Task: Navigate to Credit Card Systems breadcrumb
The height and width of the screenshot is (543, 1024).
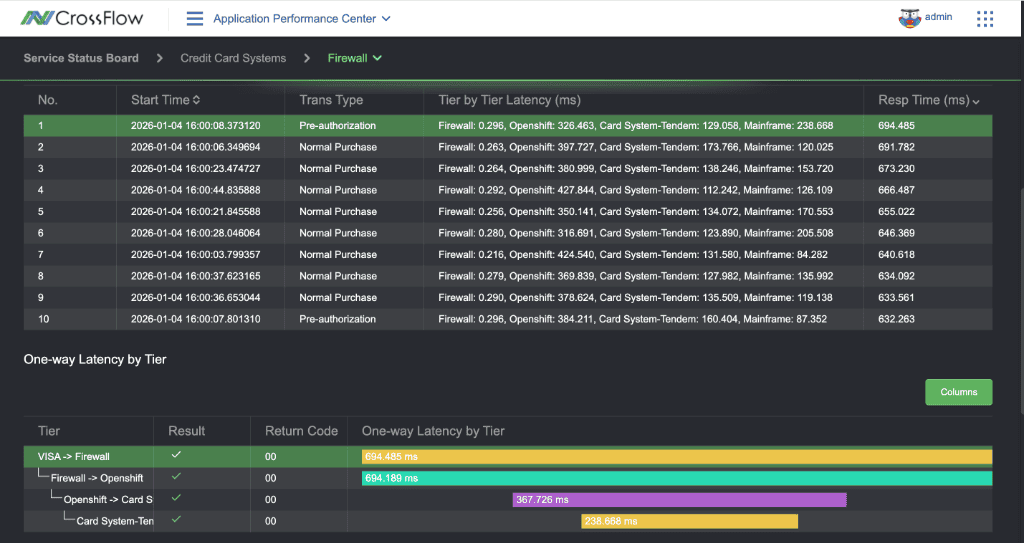Action: (x=233, y=58)
